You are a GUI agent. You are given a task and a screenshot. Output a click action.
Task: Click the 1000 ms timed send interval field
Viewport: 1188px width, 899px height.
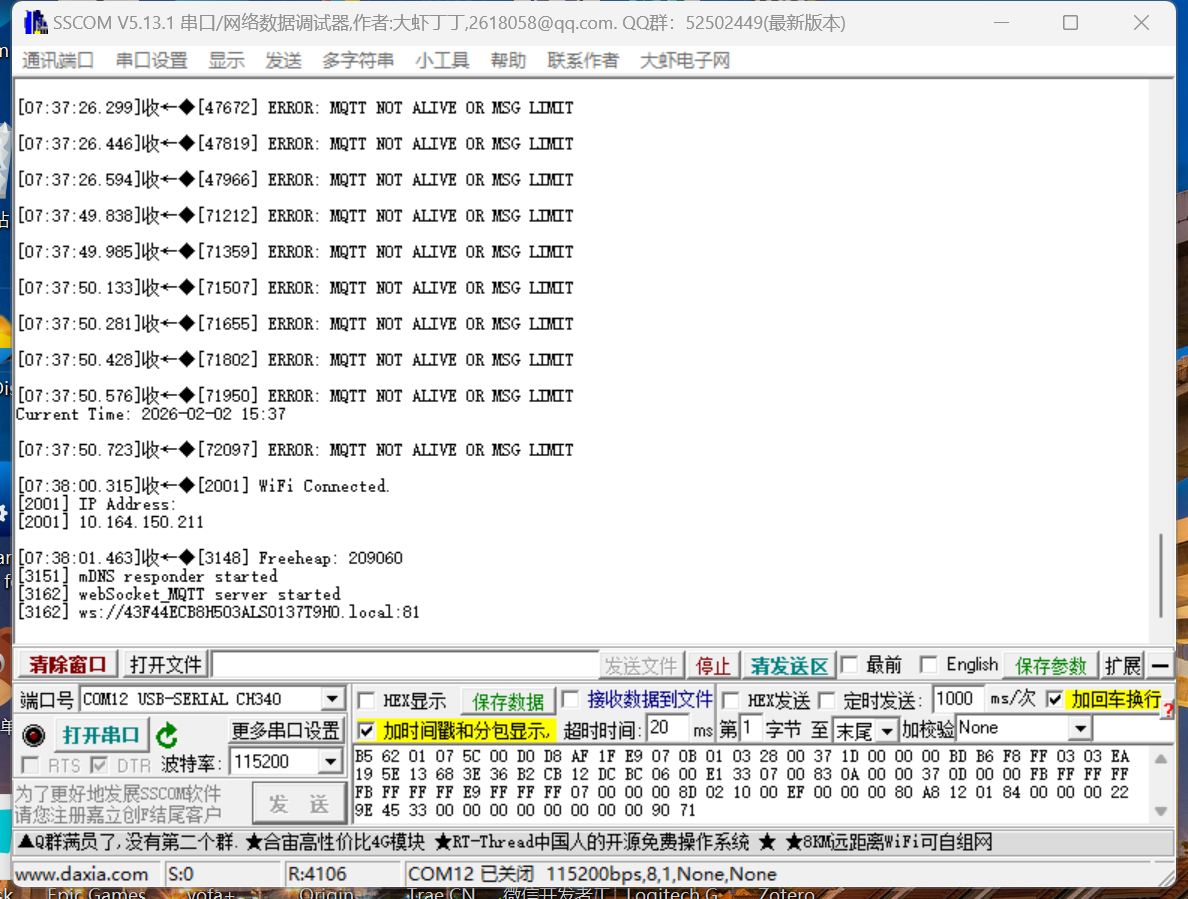958,698
